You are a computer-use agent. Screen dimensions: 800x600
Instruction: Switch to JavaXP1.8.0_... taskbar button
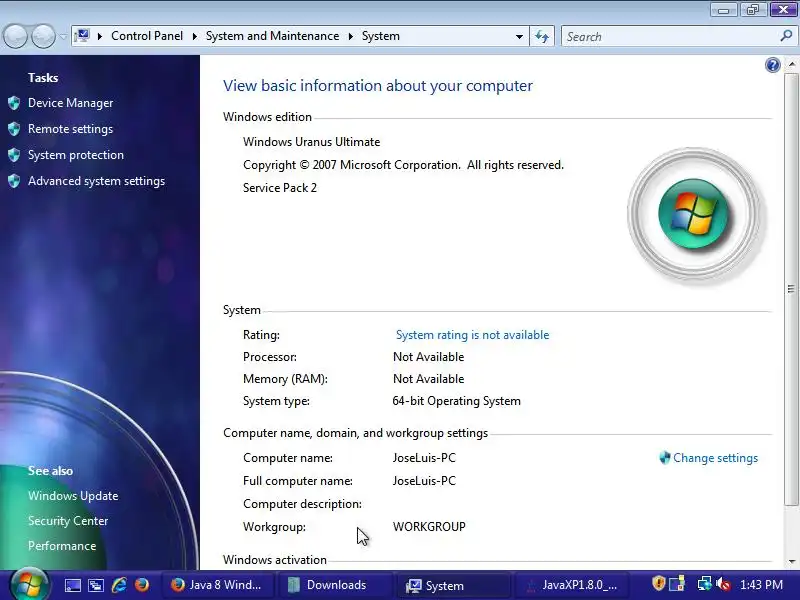570,585
